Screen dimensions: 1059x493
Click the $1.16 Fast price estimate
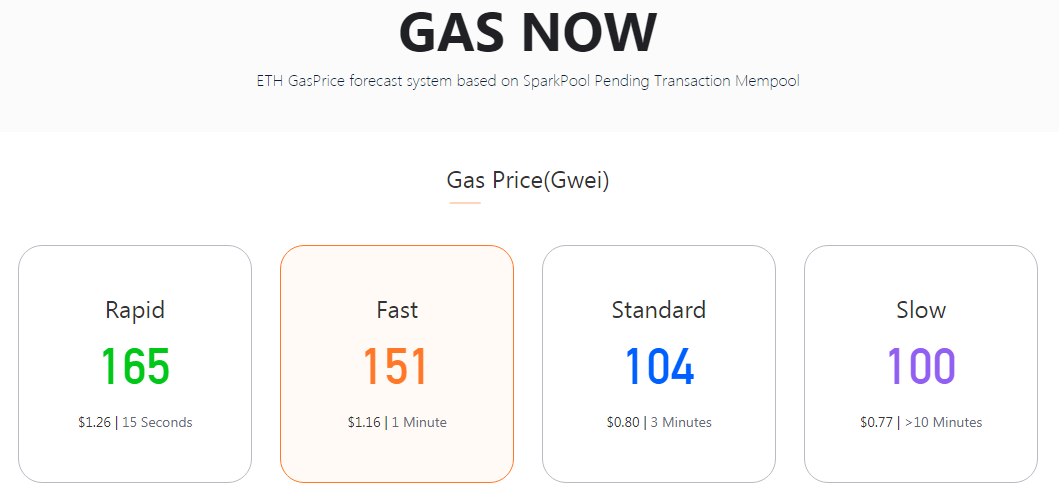pyautogui.click(x=364, y=422)
